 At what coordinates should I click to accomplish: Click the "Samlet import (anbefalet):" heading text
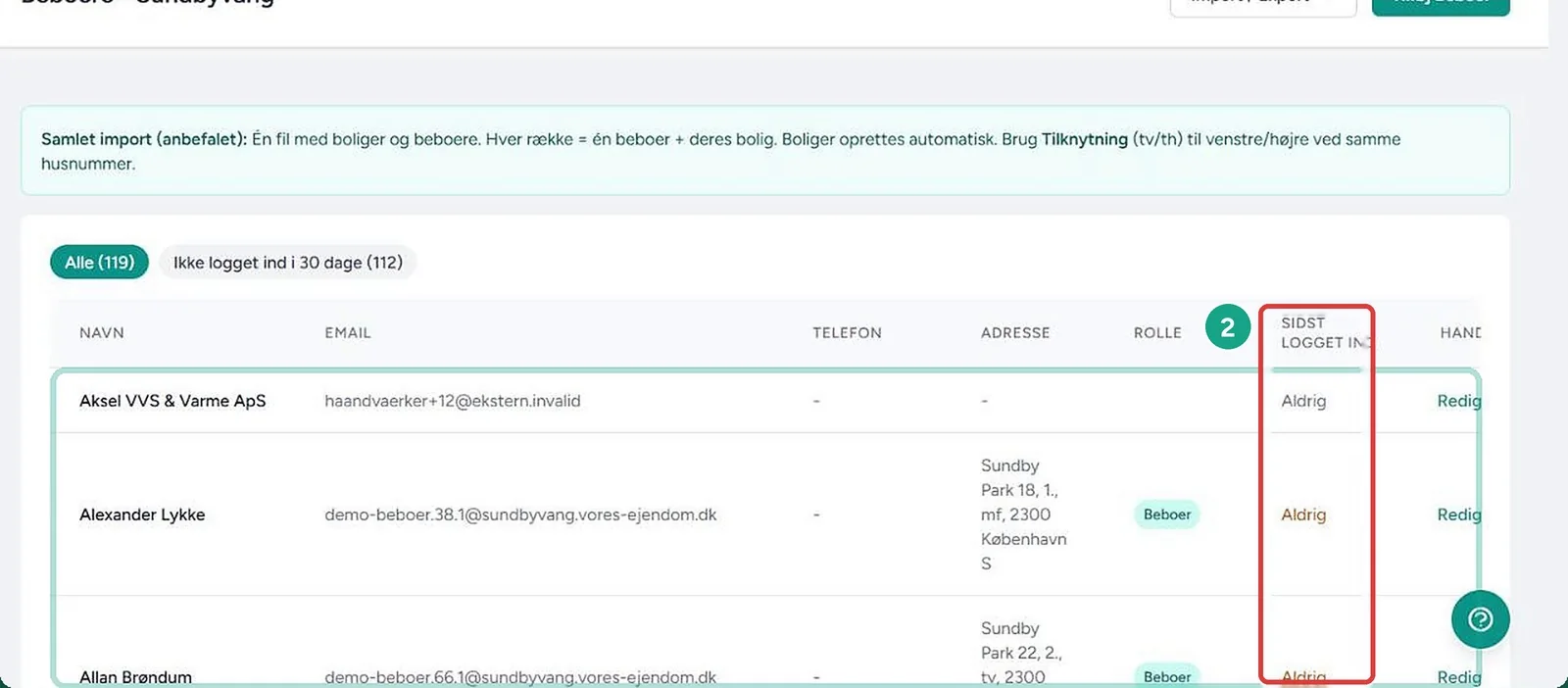tap(144, 139)
